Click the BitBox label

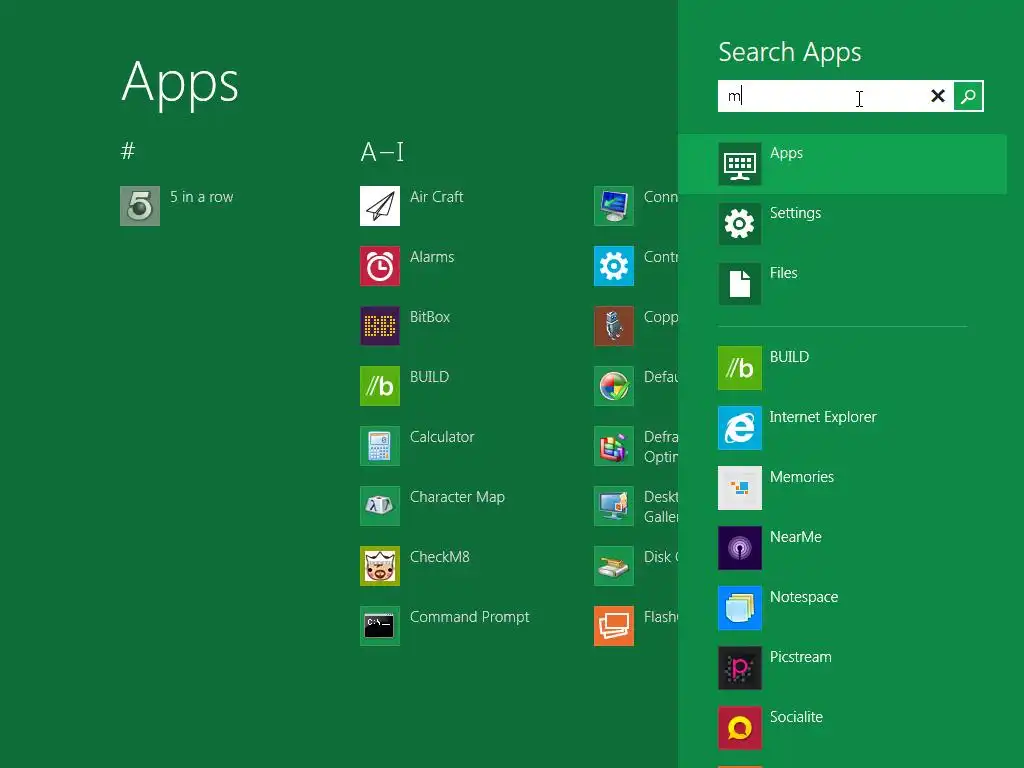(430, 317)
